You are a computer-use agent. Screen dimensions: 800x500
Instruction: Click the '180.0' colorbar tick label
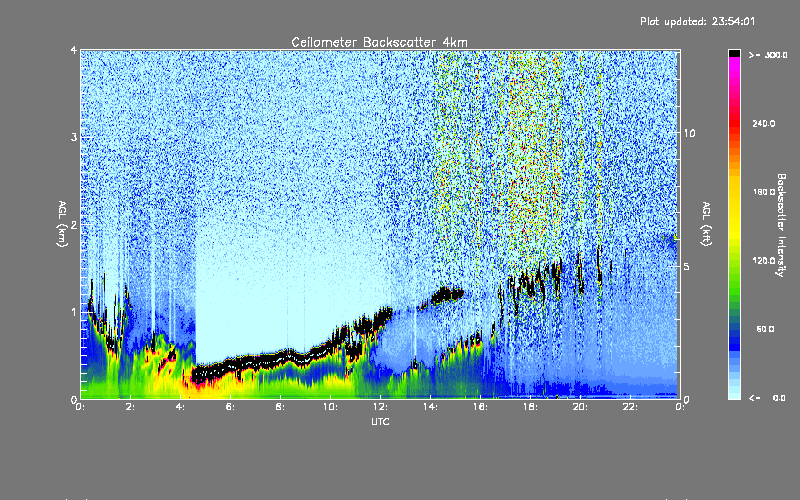pos(764,192)
